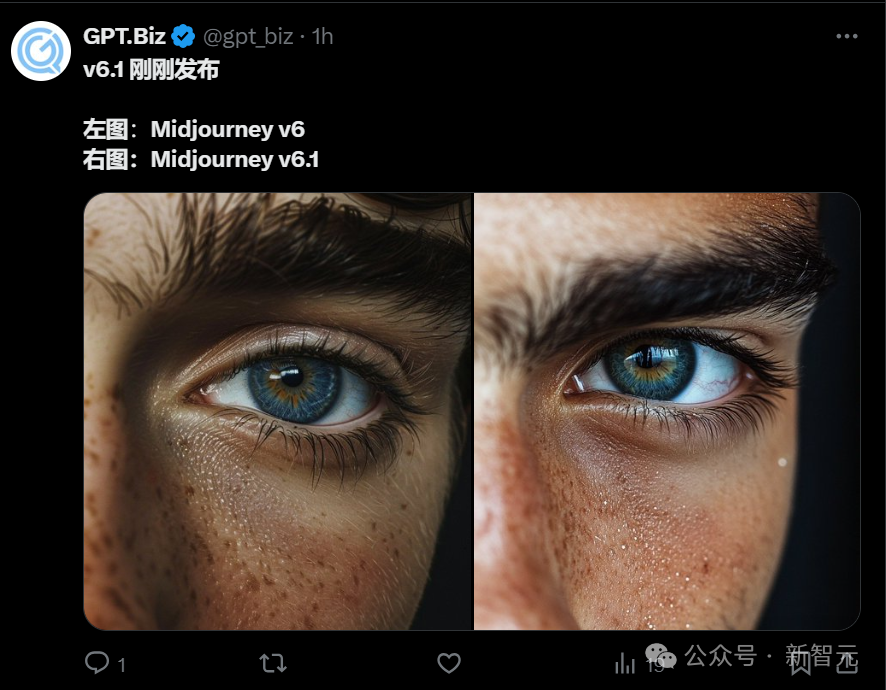Viewport: 886px width, 690px height.
Task: Click the "新智元" watermark text
Action: pos(822,656)
